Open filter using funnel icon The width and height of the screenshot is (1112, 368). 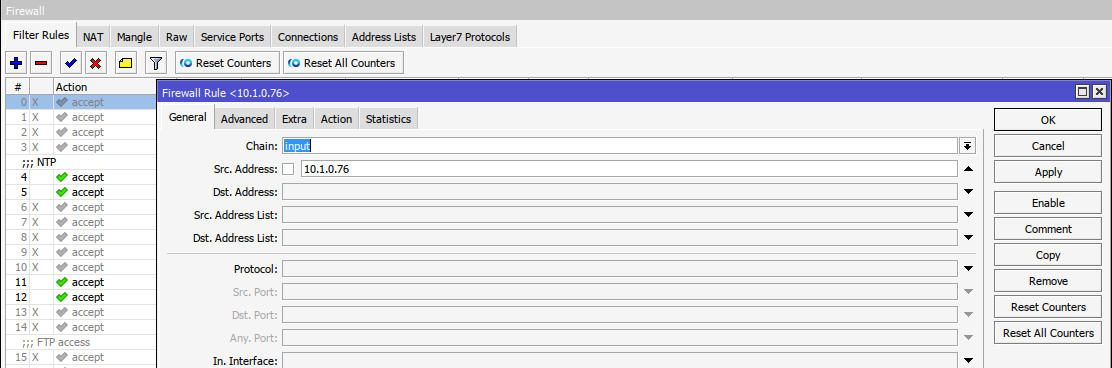(156, 63)
